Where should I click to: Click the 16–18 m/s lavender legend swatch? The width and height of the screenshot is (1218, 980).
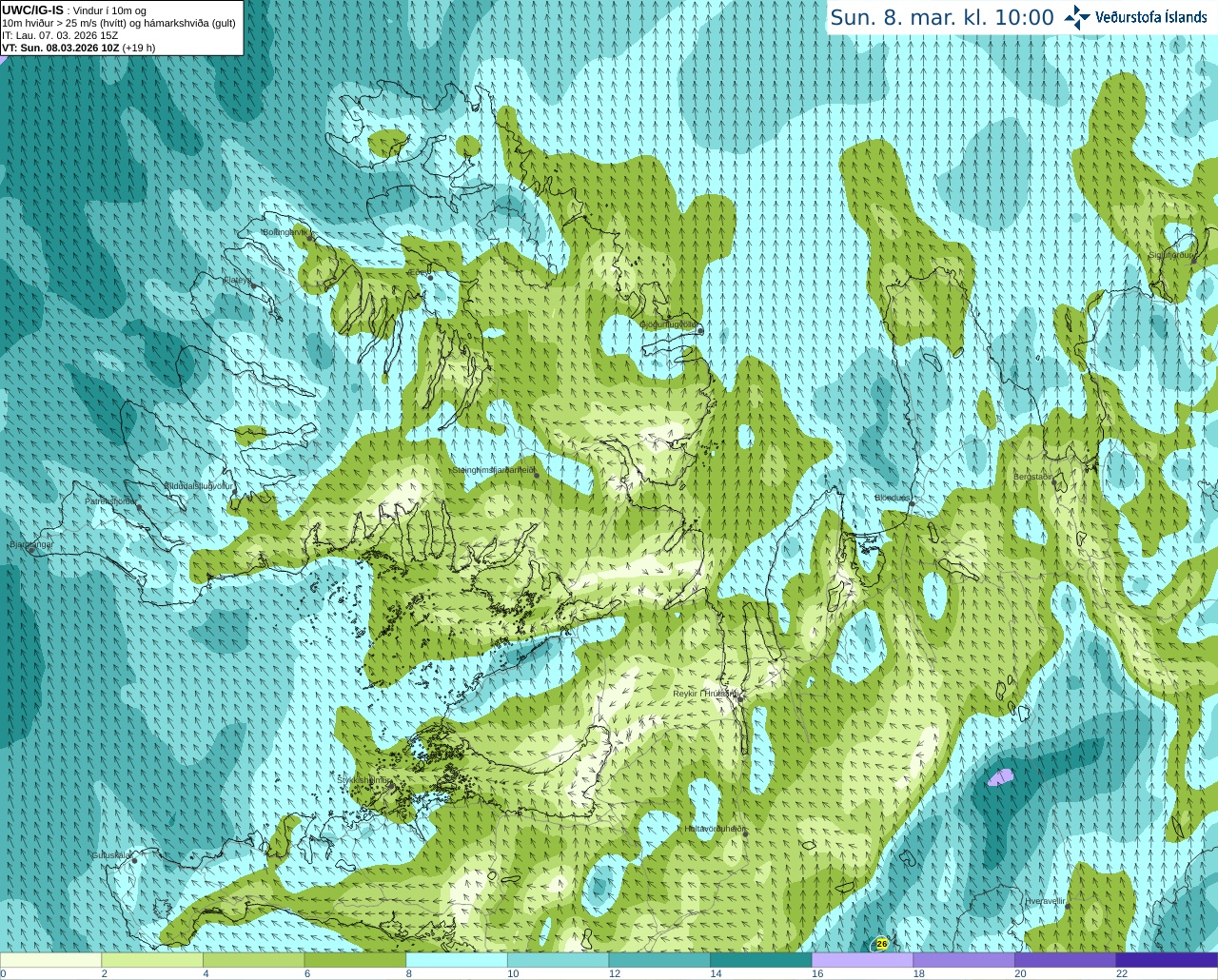(x=862, y=960)
